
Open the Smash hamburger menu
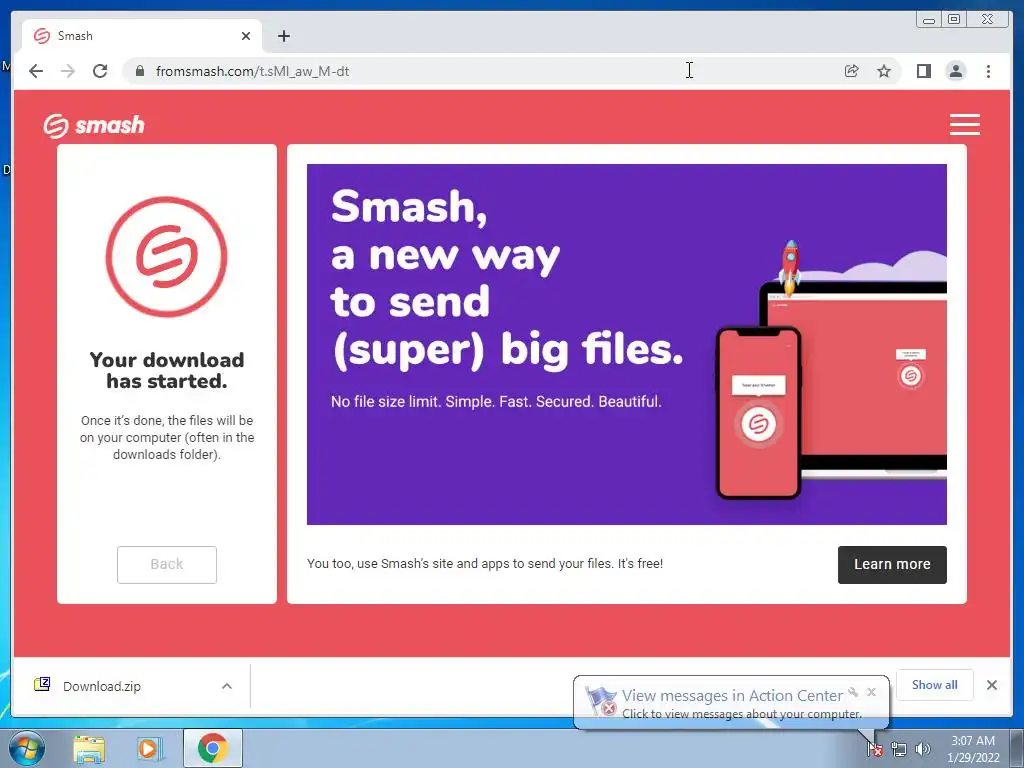pyautogui.click(x=965, y=124)
